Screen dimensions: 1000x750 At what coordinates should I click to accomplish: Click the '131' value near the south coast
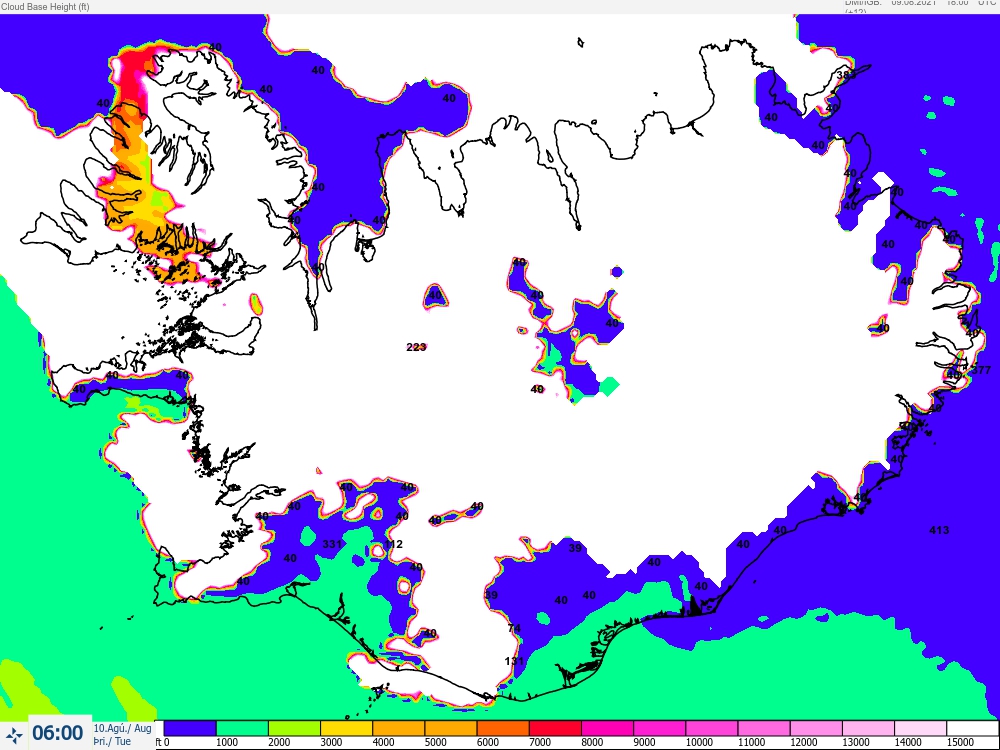[x=514, y=661]
